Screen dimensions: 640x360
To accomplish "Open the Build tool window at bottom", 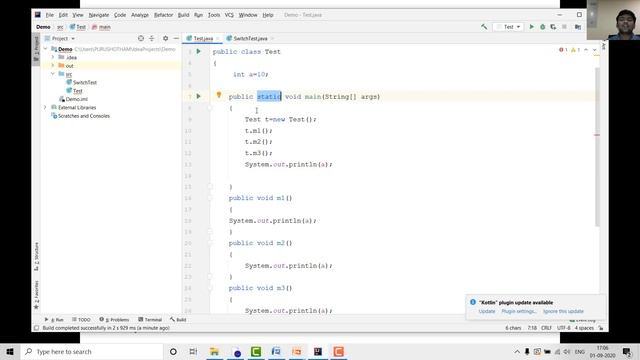I will pos(178,320).
